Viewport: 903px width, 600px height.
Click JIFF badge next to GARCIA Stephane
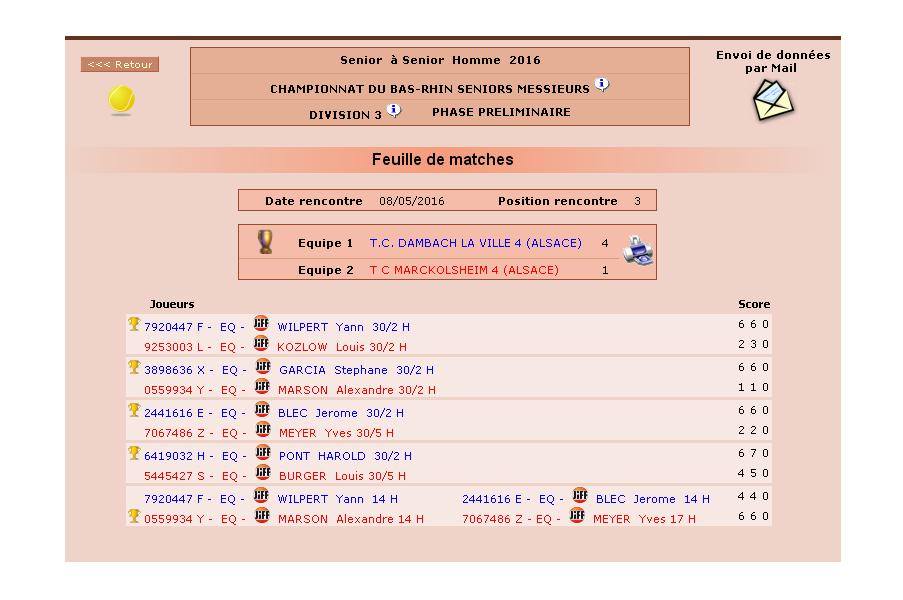[263, 366]
